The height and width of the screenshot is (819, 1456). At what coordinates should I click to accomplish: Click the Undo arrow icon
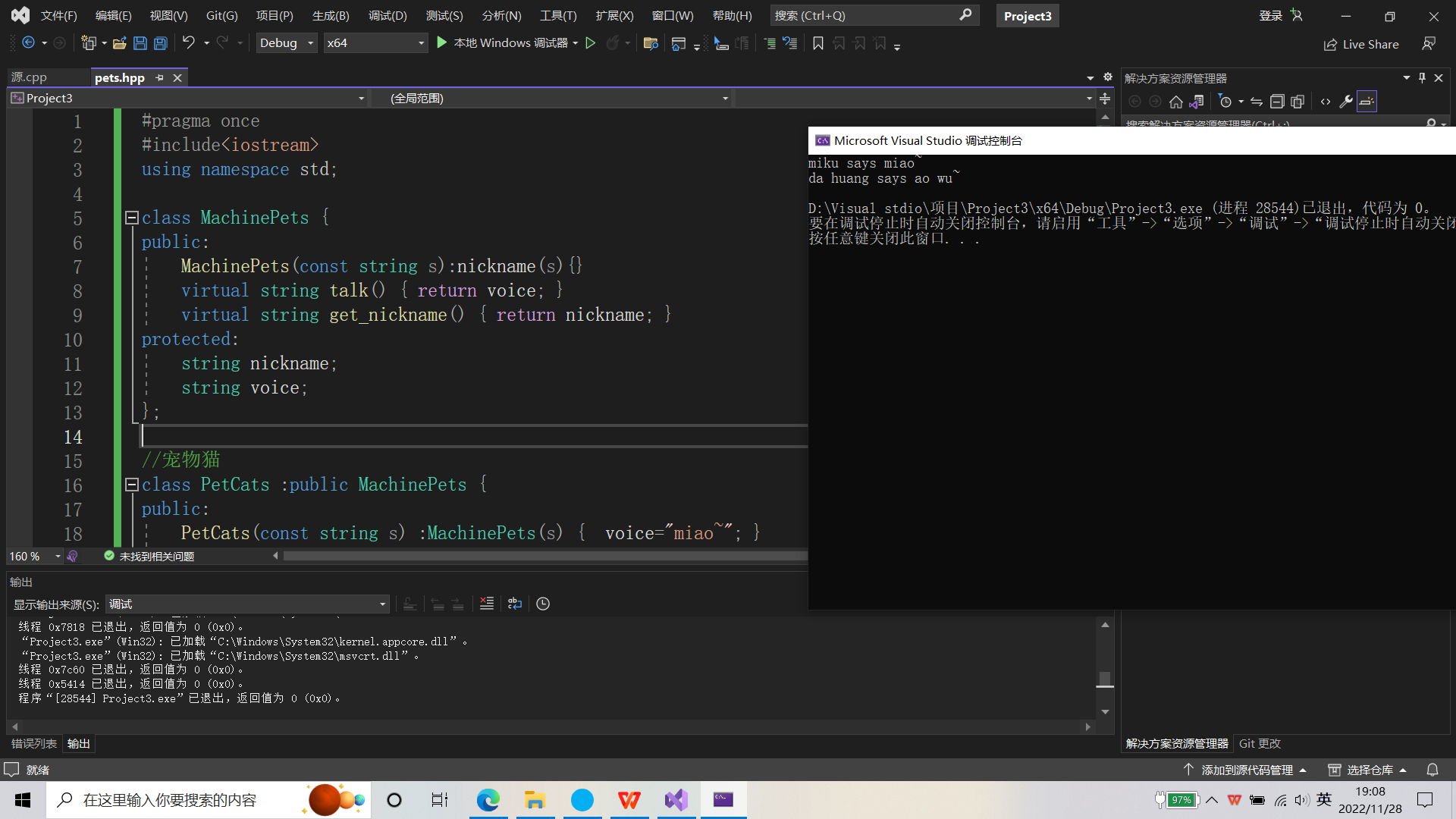188,43
